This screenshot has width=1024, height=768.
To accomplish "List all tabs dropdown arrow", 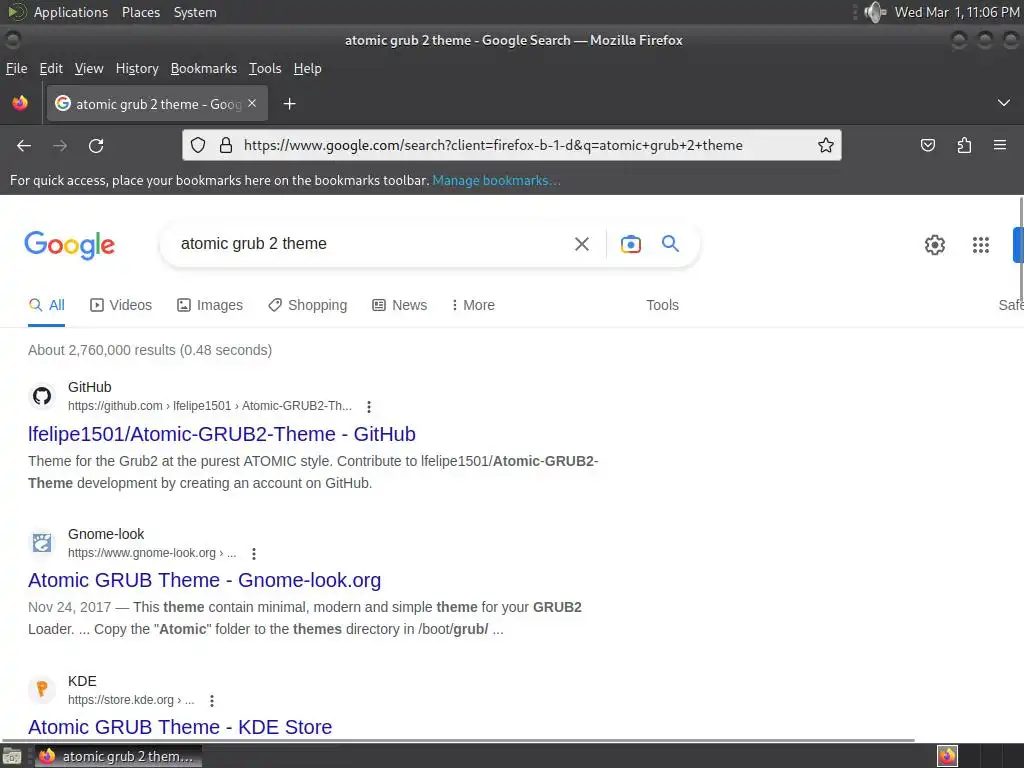I will coord(1004,103).
